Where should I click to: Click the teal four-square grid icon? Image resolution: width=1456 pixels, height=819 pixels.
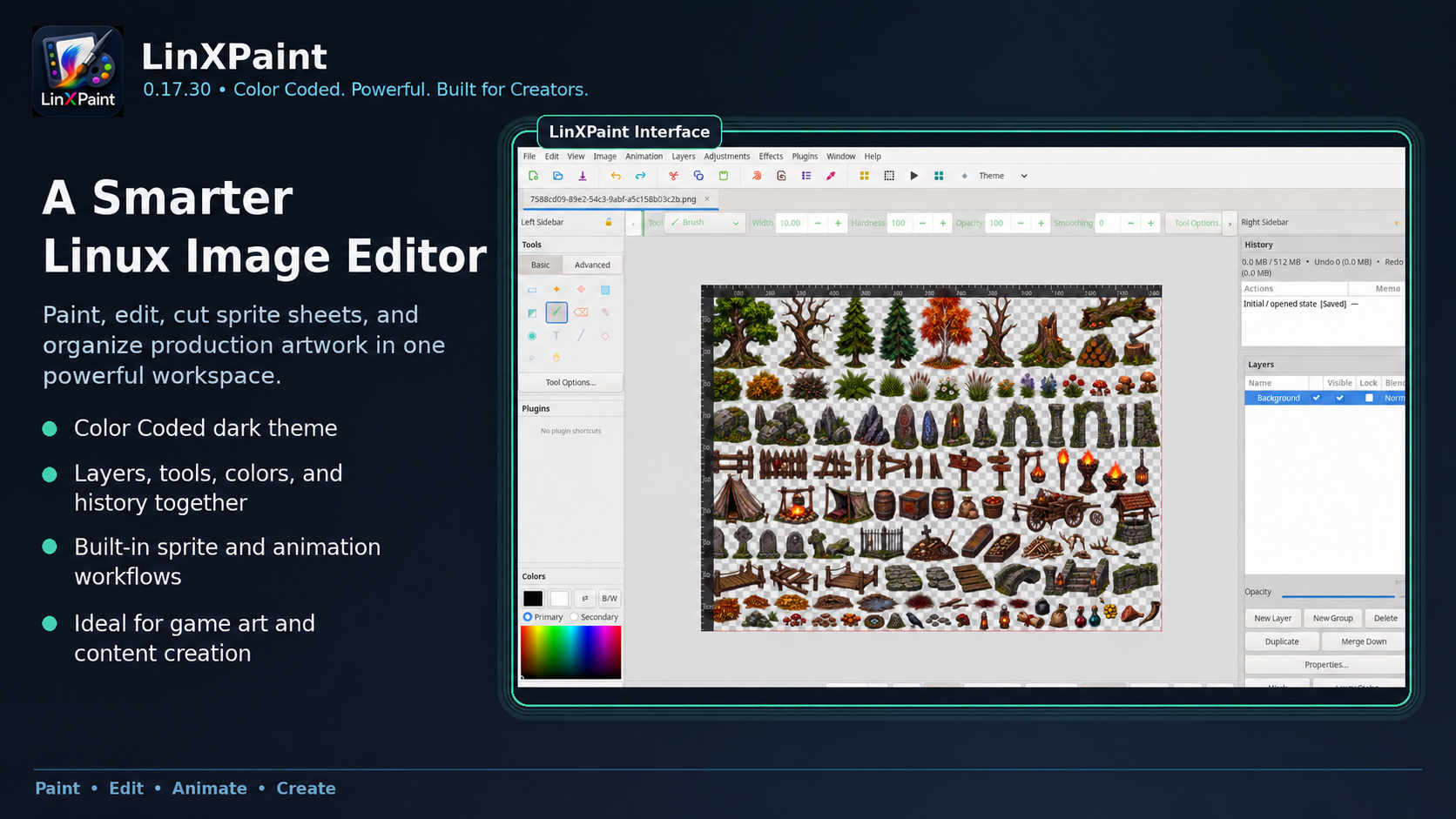tap(939, 176)
